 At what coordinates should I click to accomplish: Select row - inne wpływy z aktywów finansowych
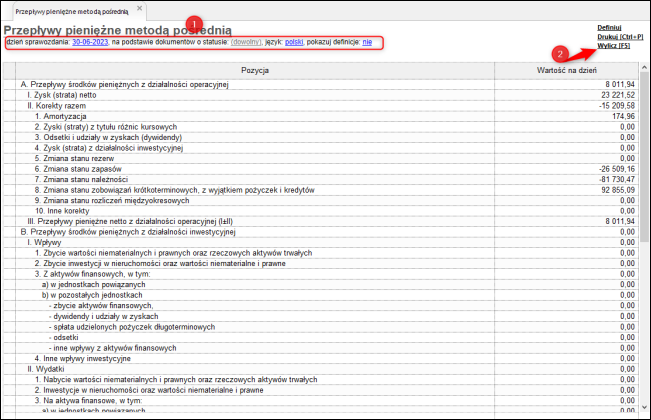pyautogui.click(x=321, y=348)
